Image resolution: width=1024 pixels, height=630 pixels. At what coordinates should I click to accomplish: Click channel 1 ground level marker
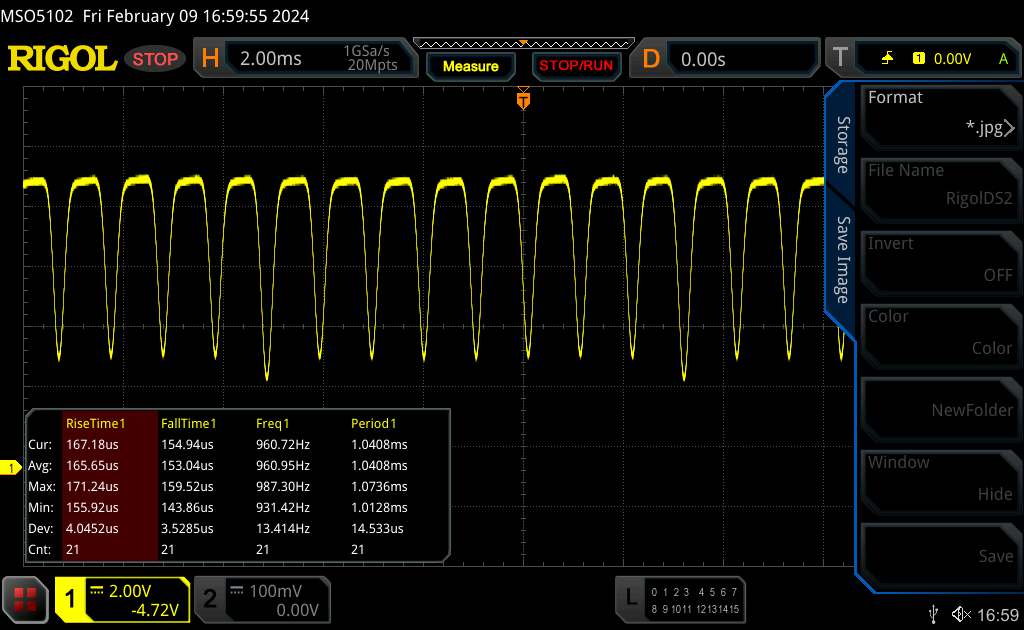click(10, 467)
